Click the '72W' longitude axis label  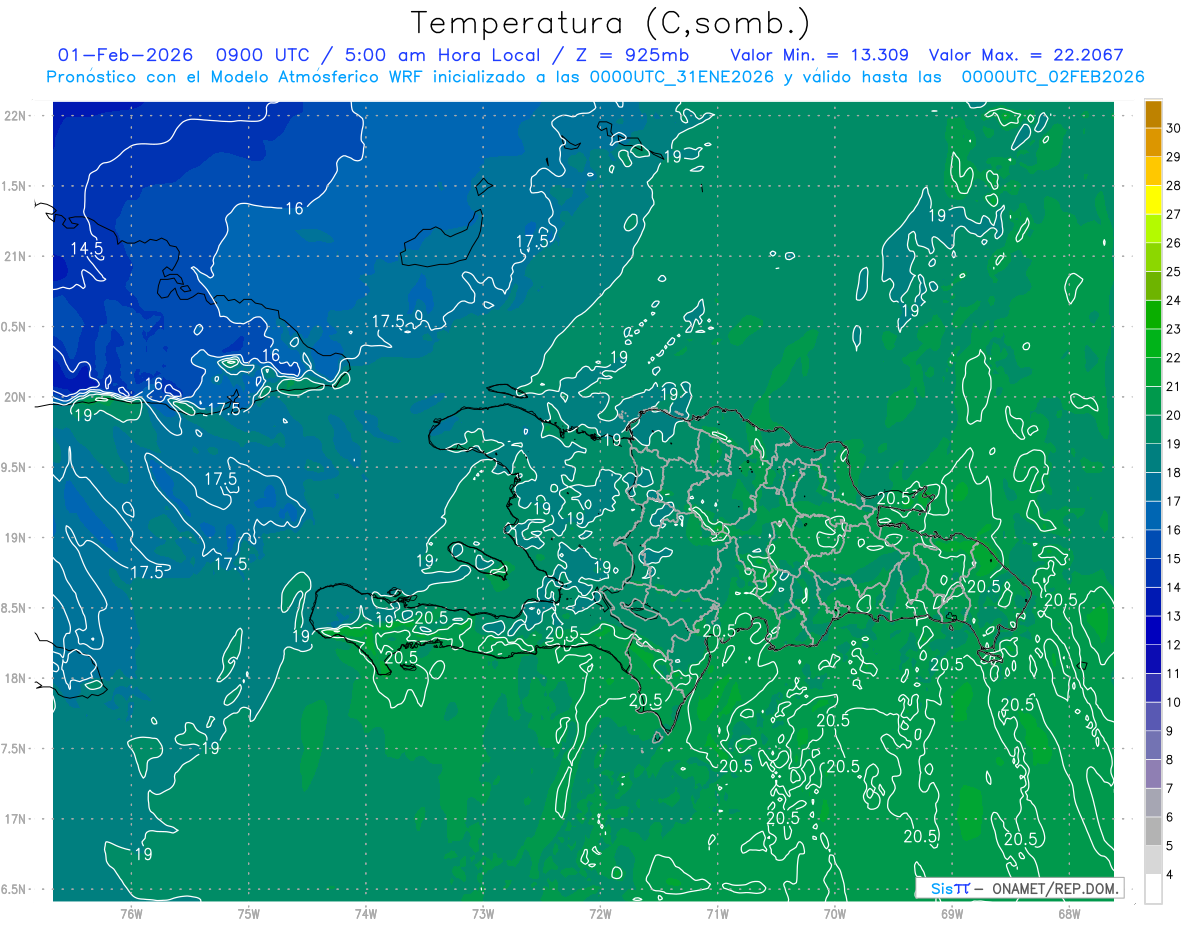tap(600, 913)
